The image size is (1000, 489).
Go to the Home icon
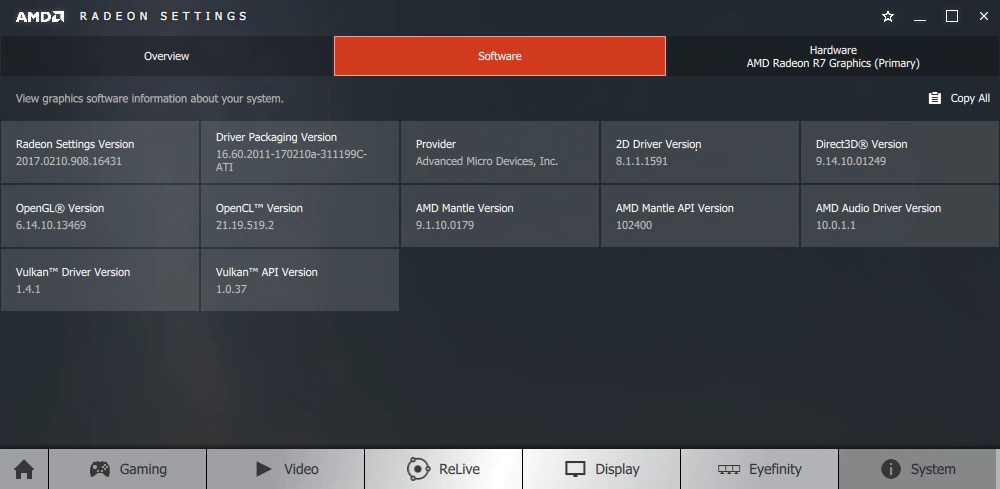24,469
